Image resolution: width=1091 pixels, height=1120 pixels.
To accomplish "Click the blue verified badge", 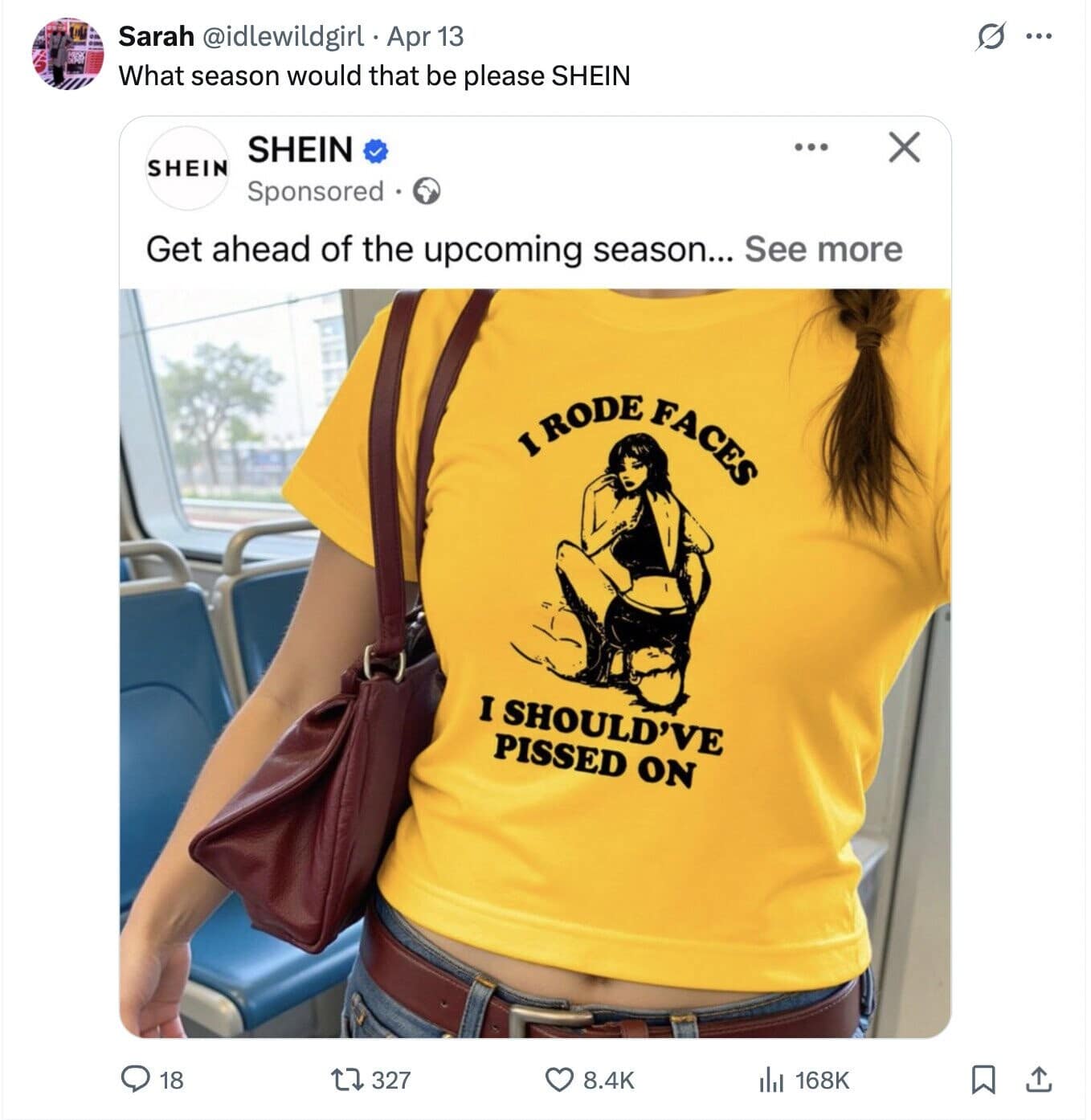I will click(x=375, y=150).
